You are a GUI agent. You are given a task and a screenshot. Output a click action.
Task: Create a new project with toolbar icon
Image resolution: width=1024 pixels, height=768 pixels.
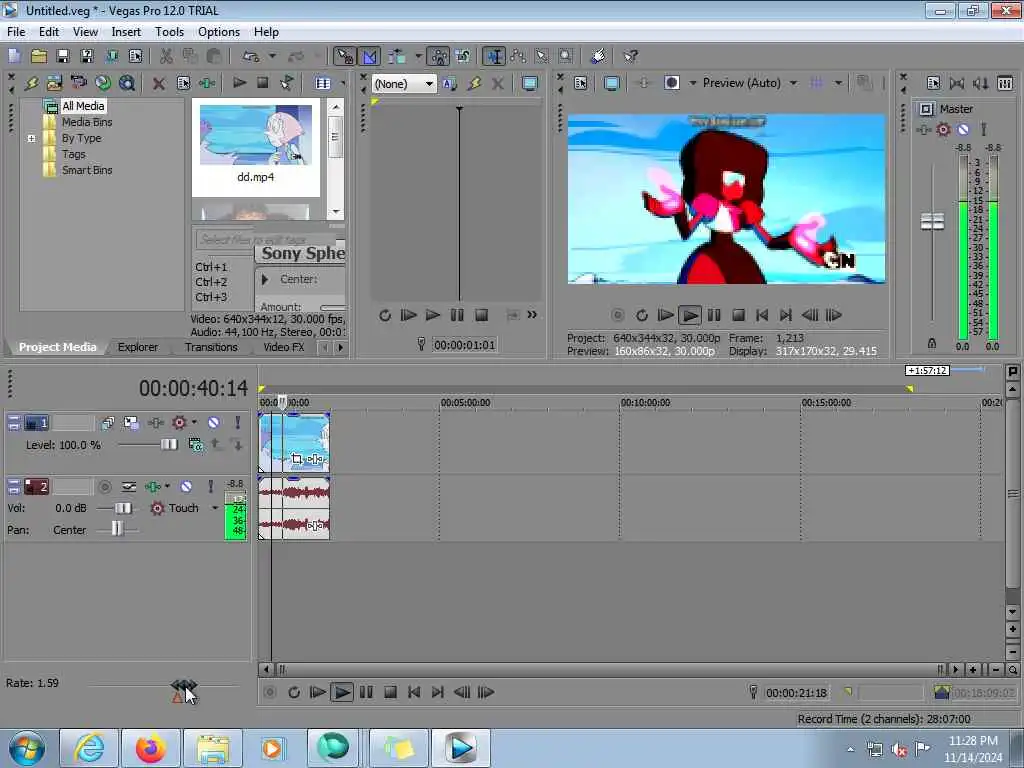[14, 56]
